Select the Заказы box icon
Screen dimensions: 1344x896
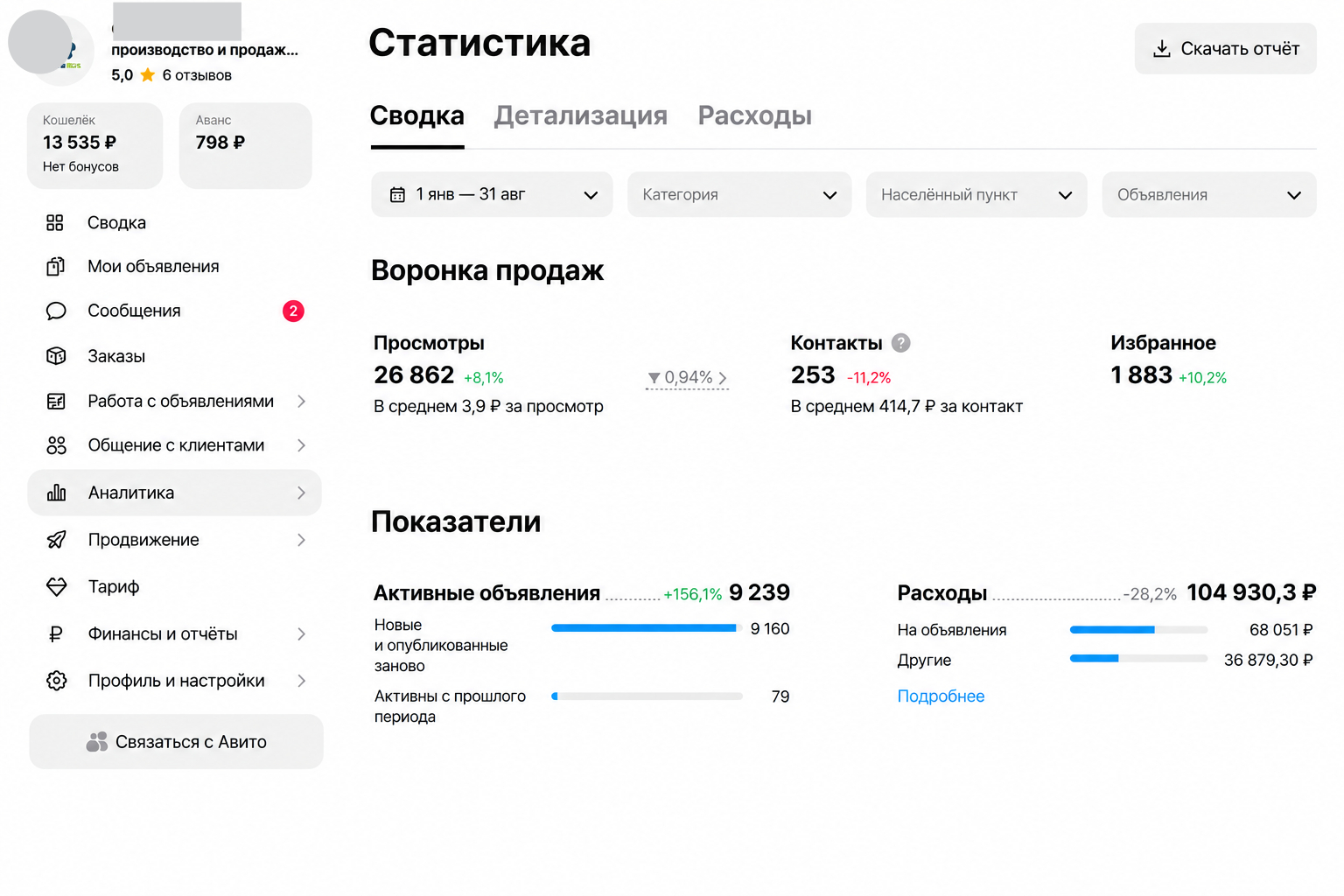(56, 356)
